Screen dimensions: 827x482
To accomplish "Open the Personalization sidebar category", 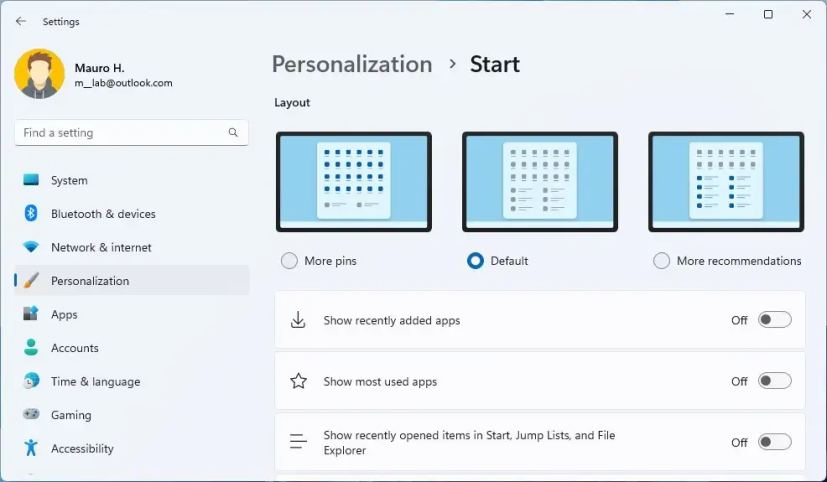I will click(x=90, y=281).
